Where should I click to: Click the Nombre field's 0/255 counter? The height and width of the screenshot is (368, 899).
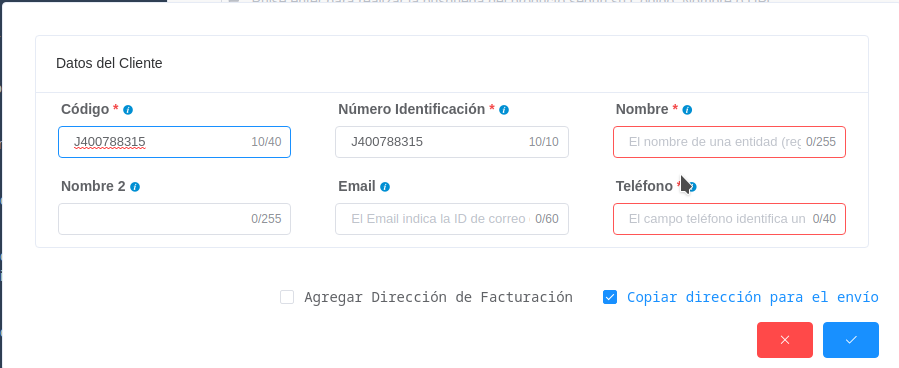pos(821,142)
